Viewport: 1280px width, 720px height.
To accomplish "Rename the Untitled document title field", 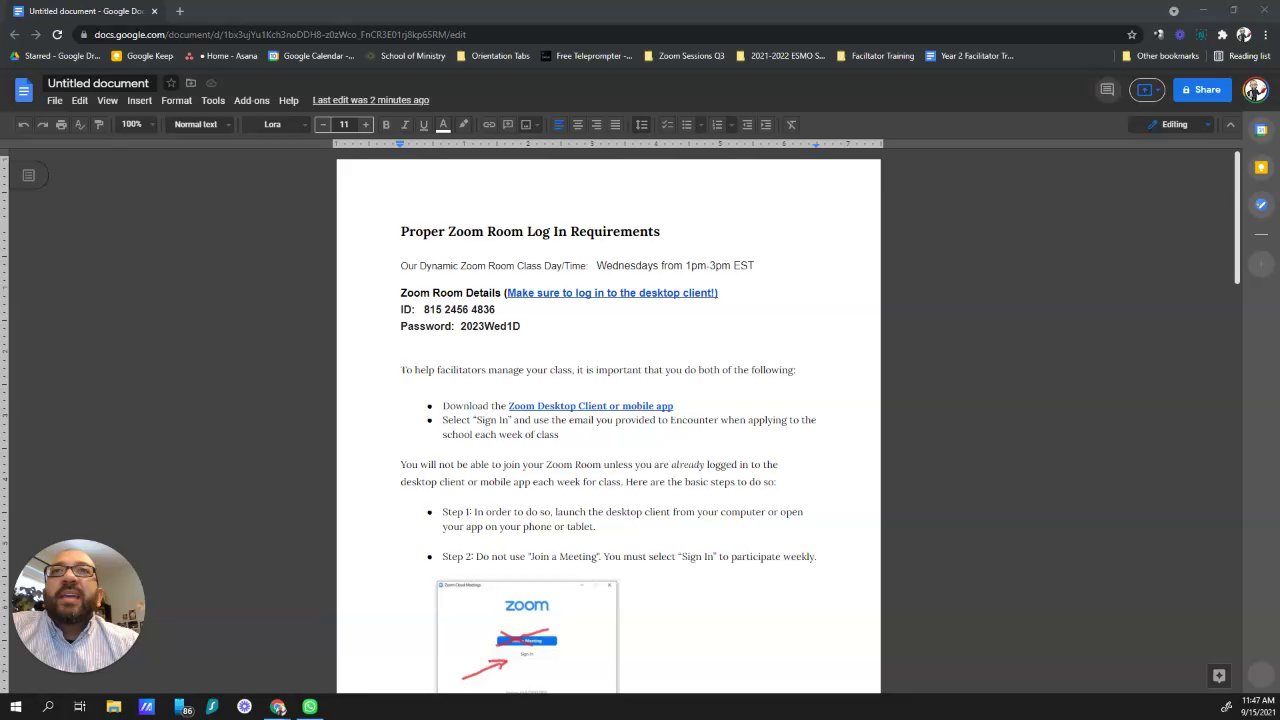I will pyautogui.click(x=98, y=83).
